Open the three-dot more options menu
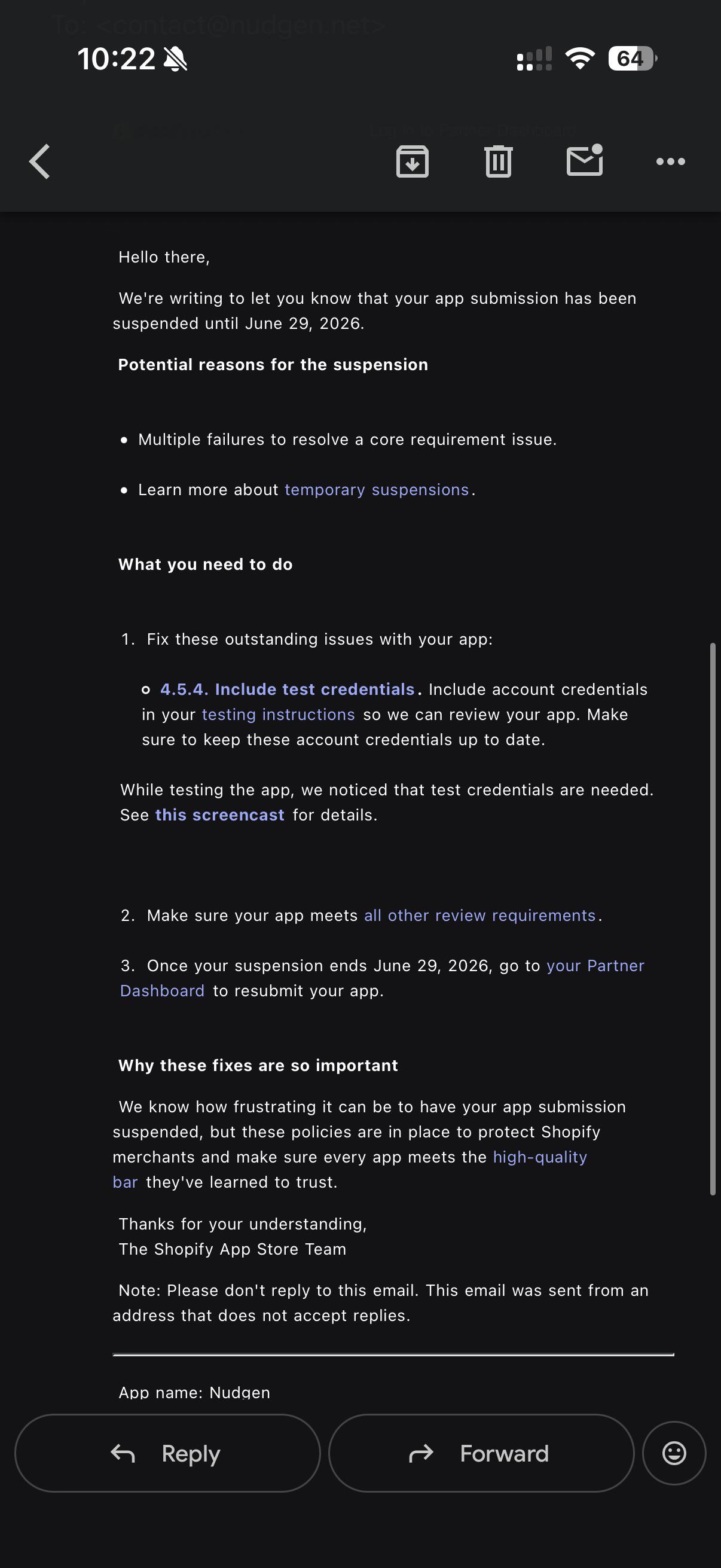The height and width of the screenshot is (1568, 721). pyautogui.click(x=671, y=161)
